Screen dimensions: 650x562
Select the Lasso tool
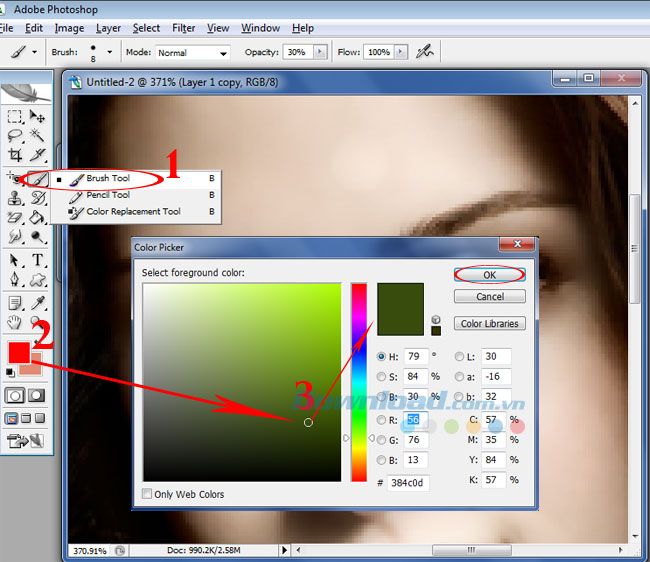tap(15, 136)
